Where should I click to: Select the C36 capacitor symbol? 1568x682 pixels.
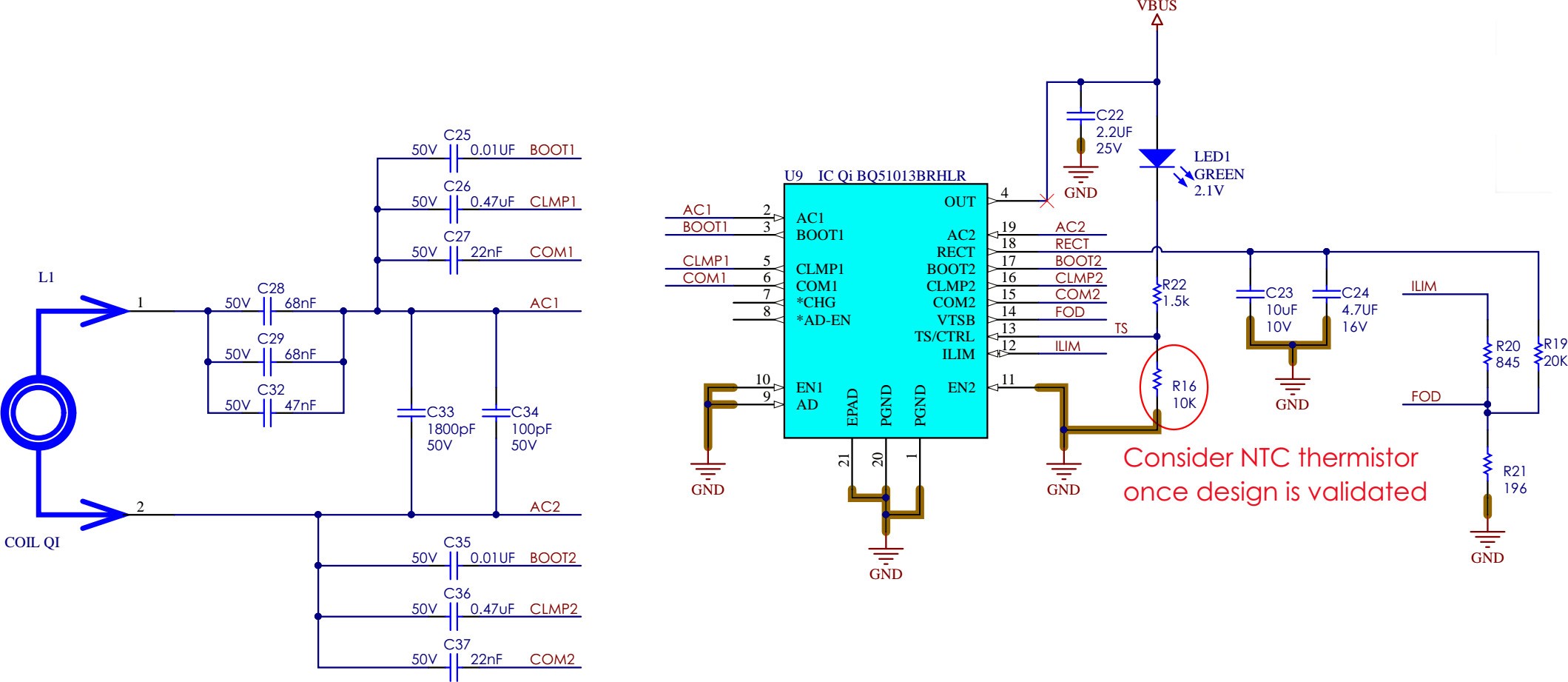click(x=454, y=617)
